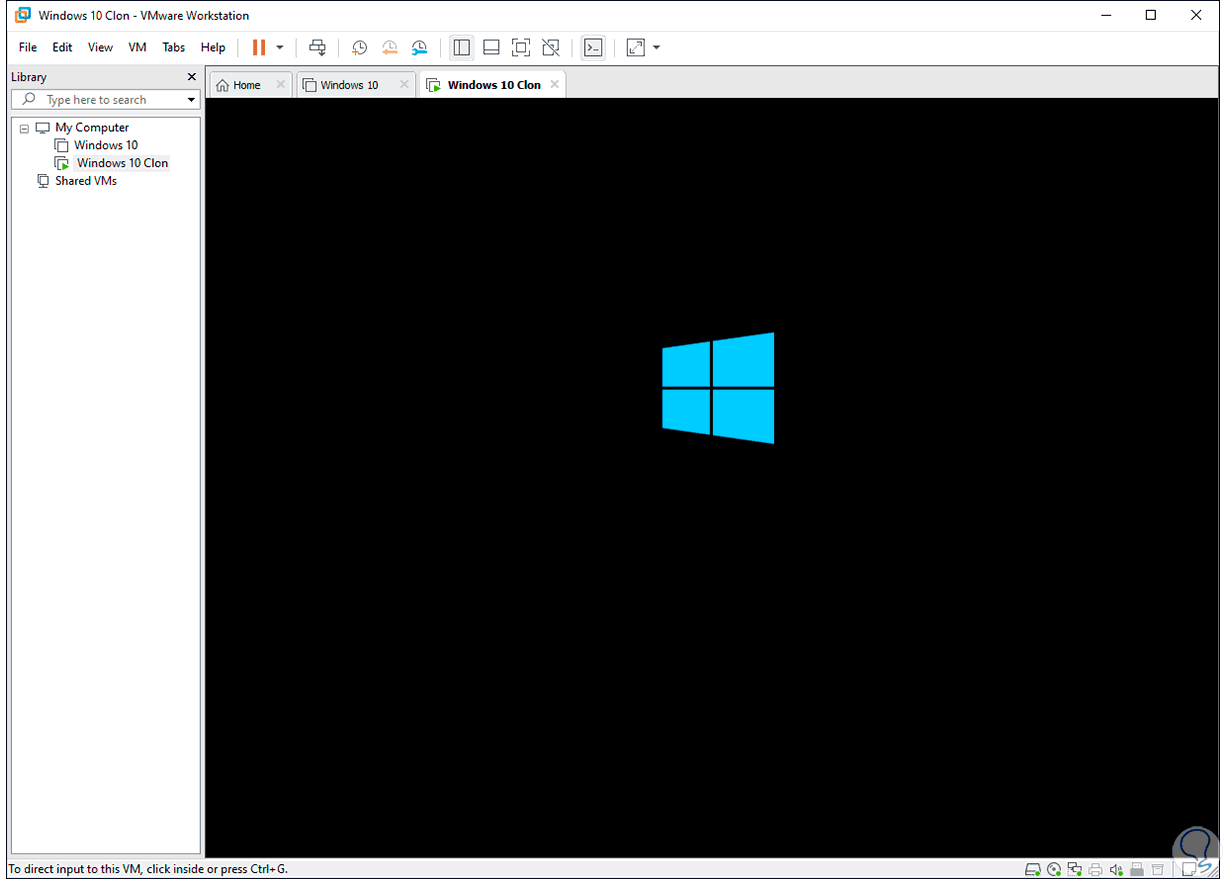
Task: Click the stretch guest display icon
Action: 636,47
